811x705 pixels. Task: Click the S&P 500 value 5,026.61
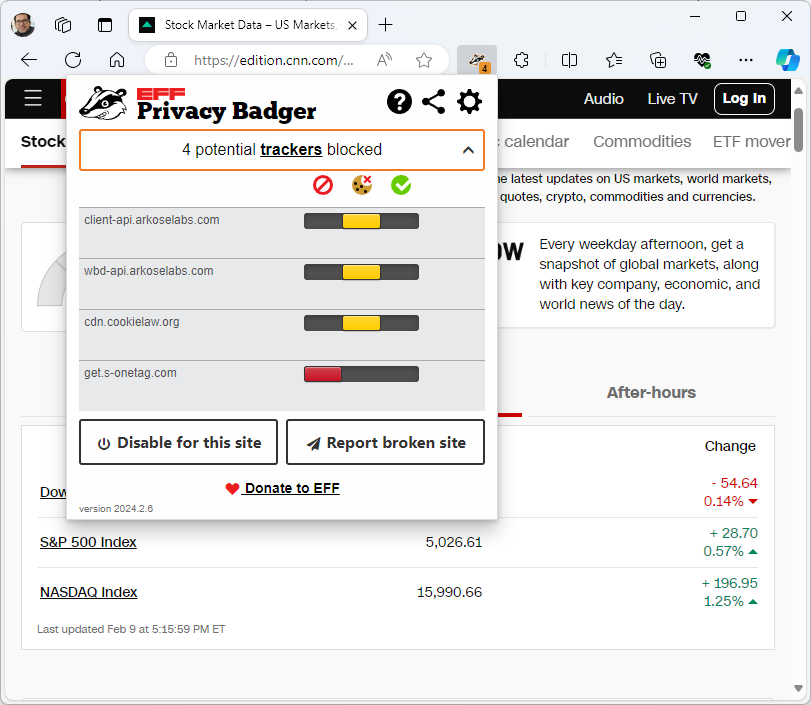pyautogui.click(x=454, y=542)
